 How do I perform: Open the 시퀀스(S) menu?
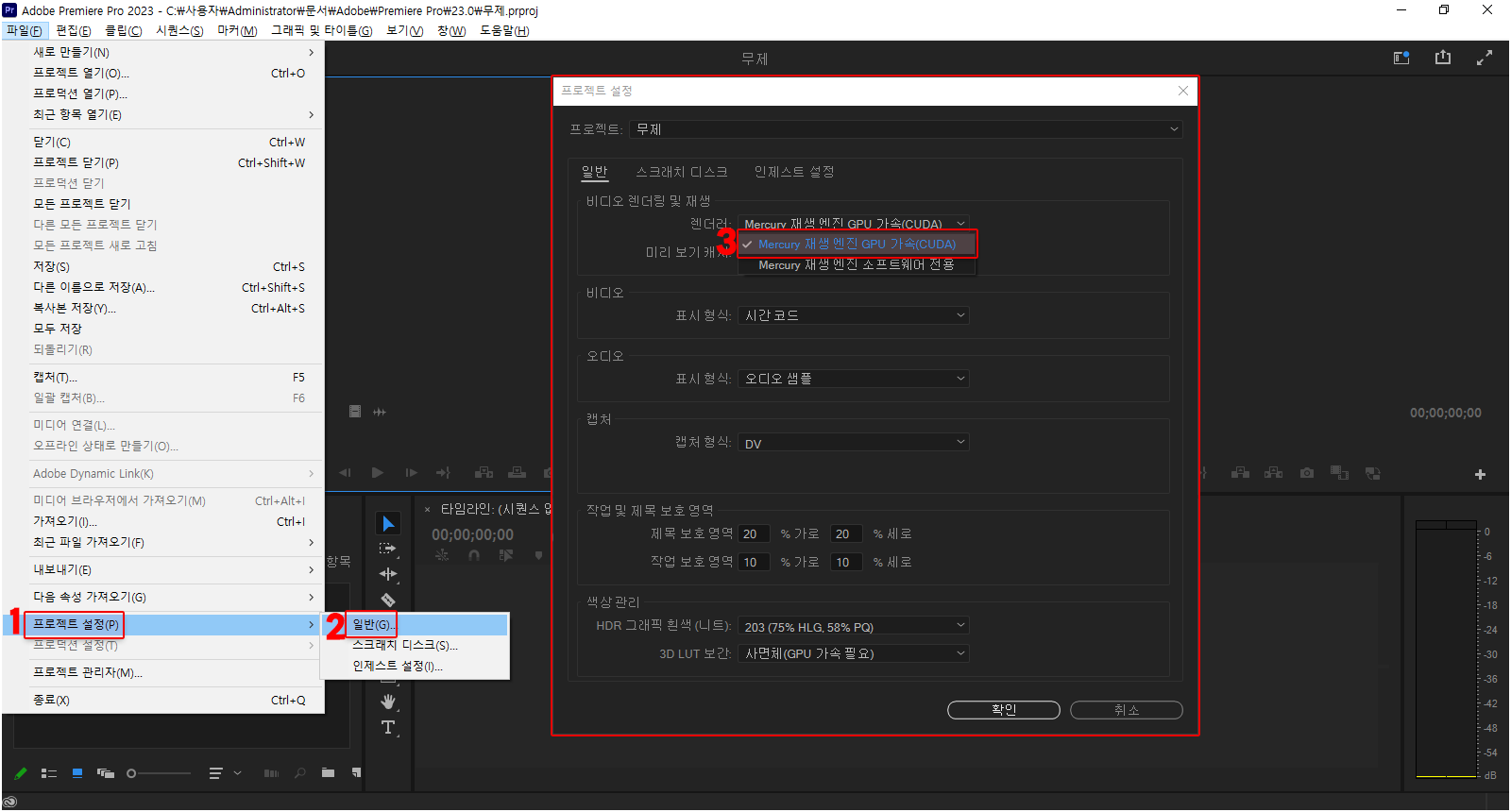[x=179, y=30]
